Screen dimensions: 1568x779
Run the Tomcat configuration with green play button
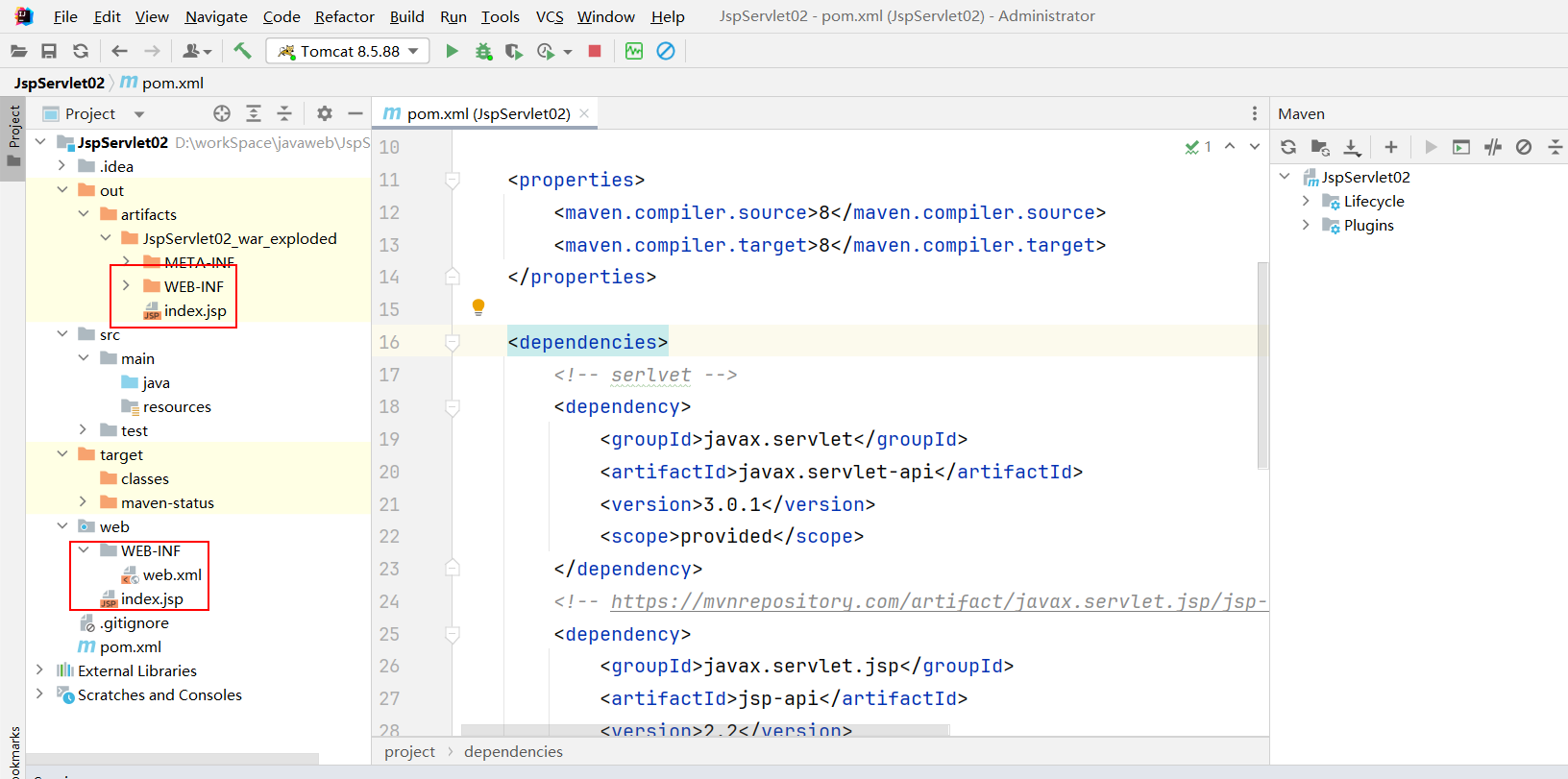pyautogui.click(x=452, y=51)
